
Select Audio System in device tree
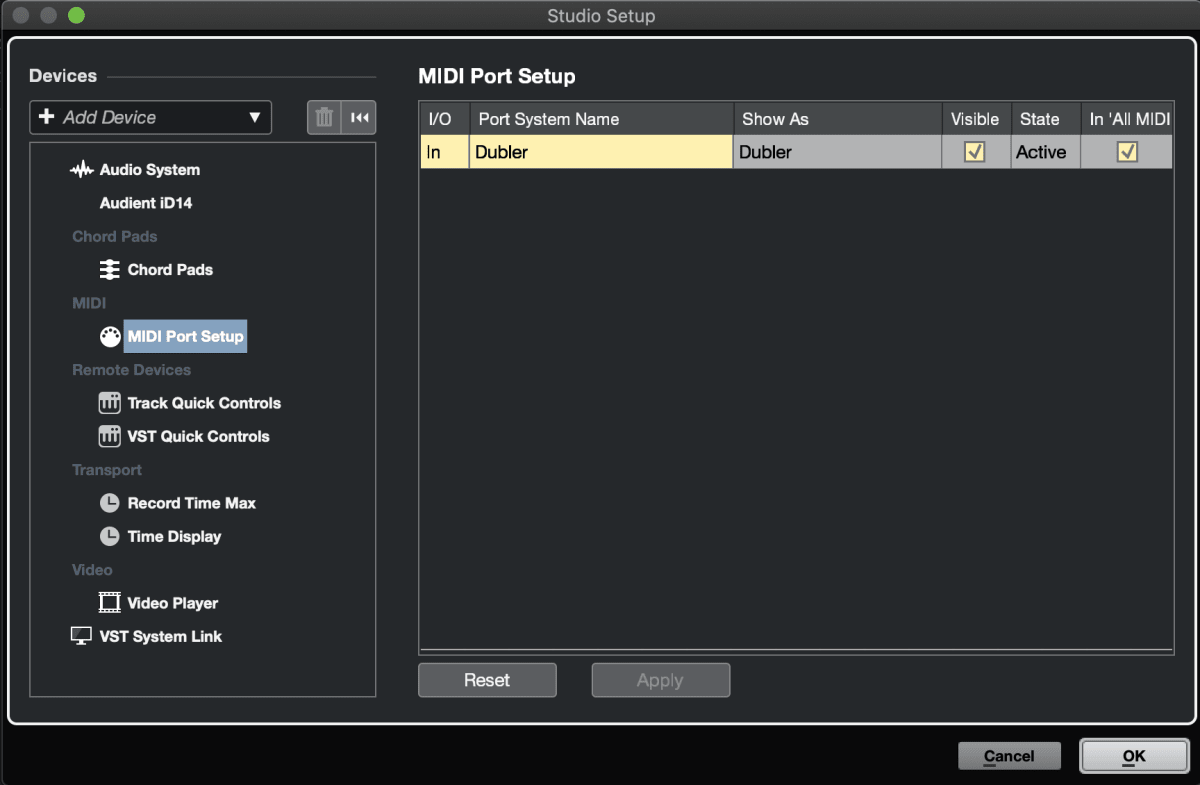click(x=150, y=170)
